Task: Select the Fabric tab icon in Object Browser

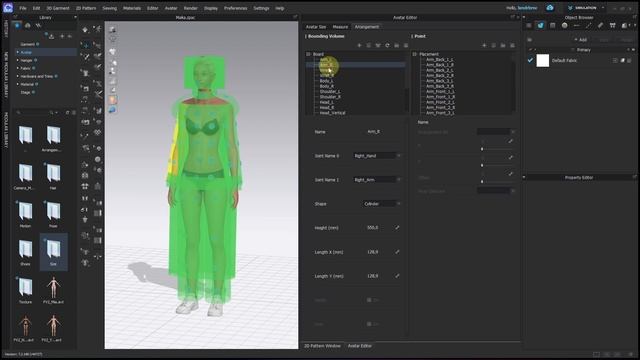Action: click(540, 25)
